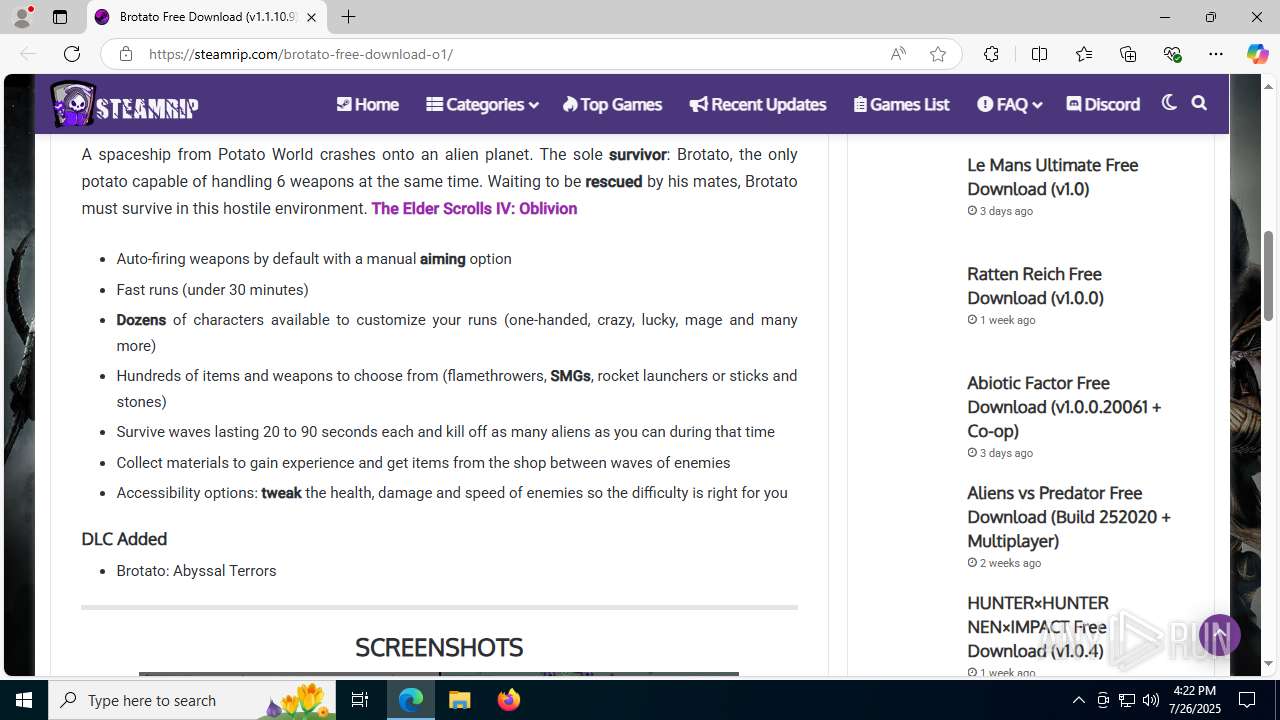Click the taskbar search box

[x=192, y=700]
